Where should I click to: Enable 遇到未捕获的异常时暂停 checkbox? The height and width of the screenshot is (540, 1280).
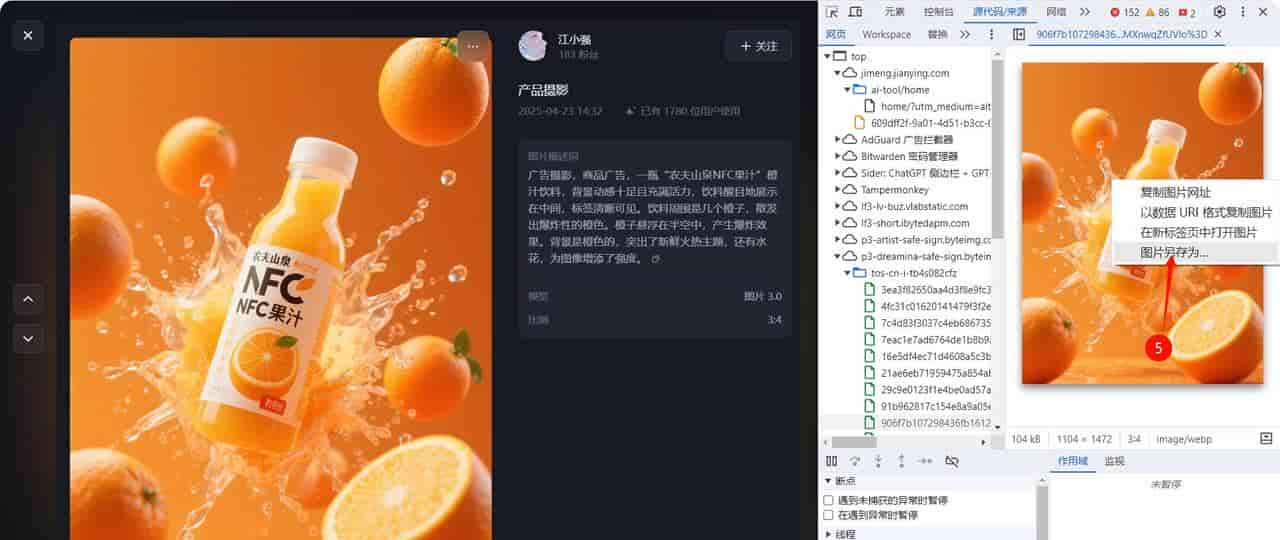[828, 500]
